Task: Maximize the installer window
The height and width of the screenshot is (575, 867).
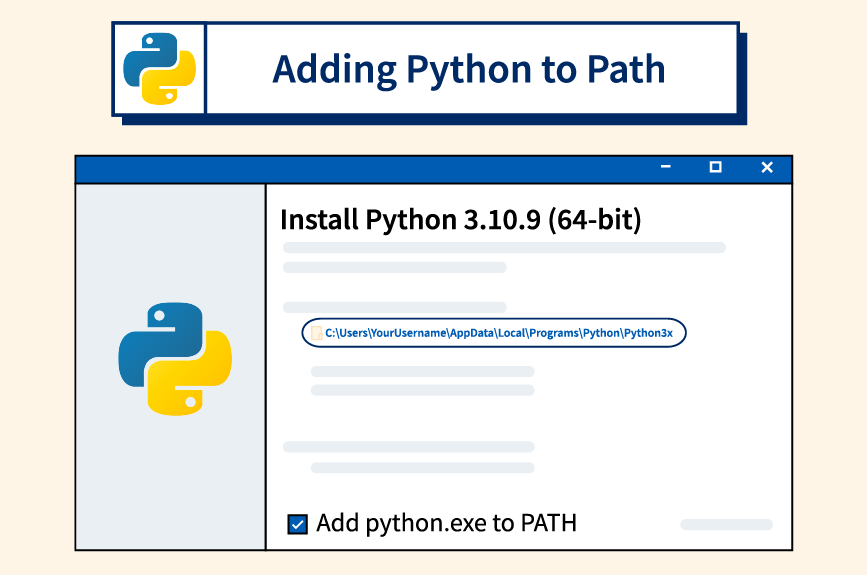Action: [x=715, y=166]
